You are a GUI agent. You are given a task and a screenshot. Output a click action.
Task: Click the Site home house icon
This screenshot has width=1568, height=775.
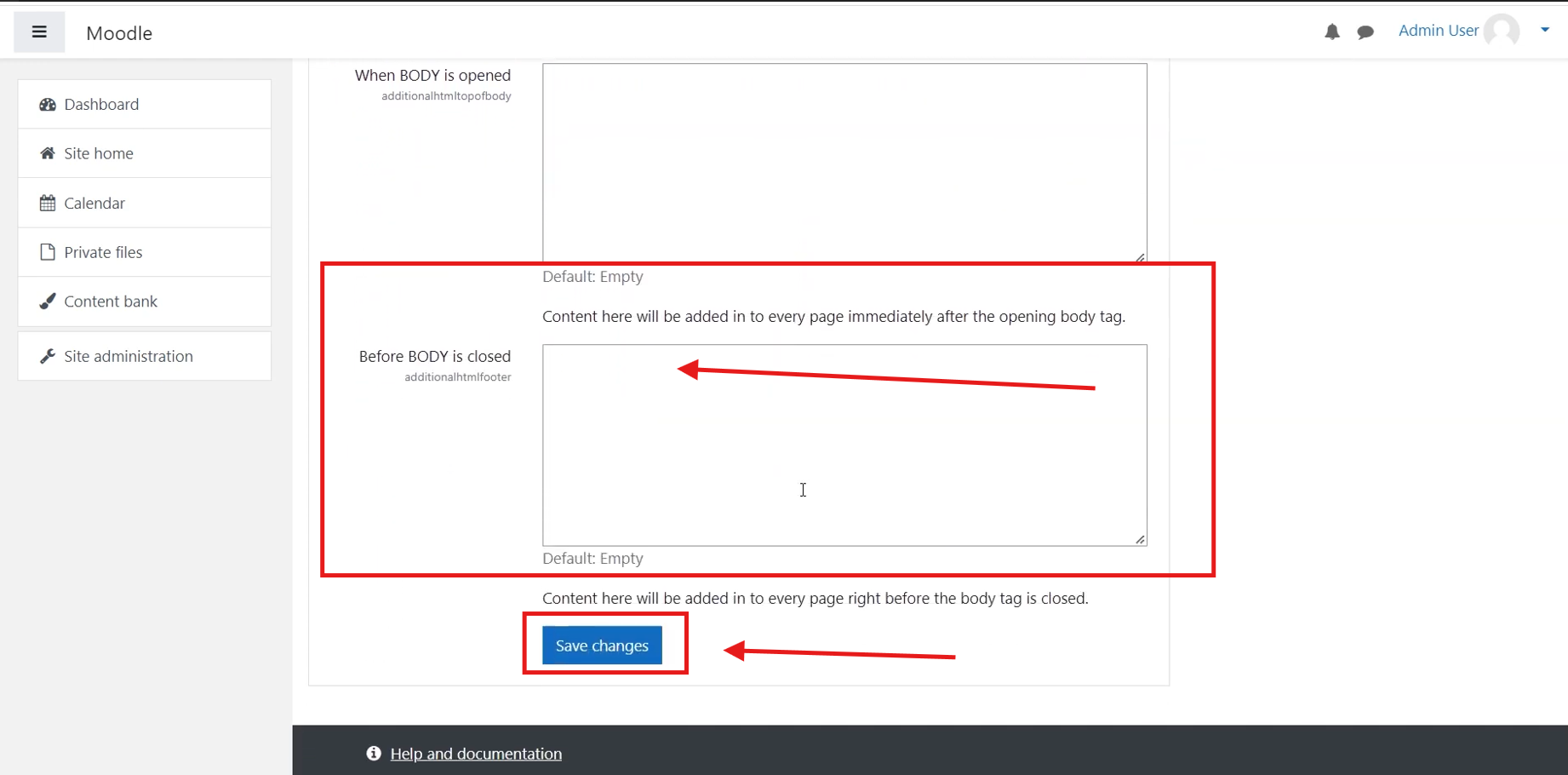click(48, 153)
